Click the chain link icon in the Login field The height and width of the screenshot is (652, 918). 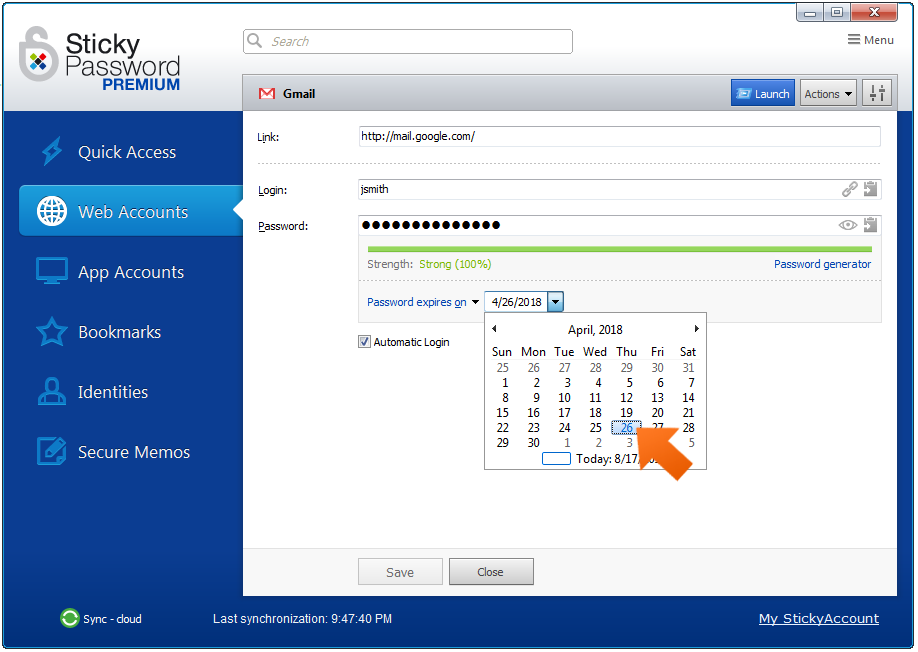click(x=850, y=188)
